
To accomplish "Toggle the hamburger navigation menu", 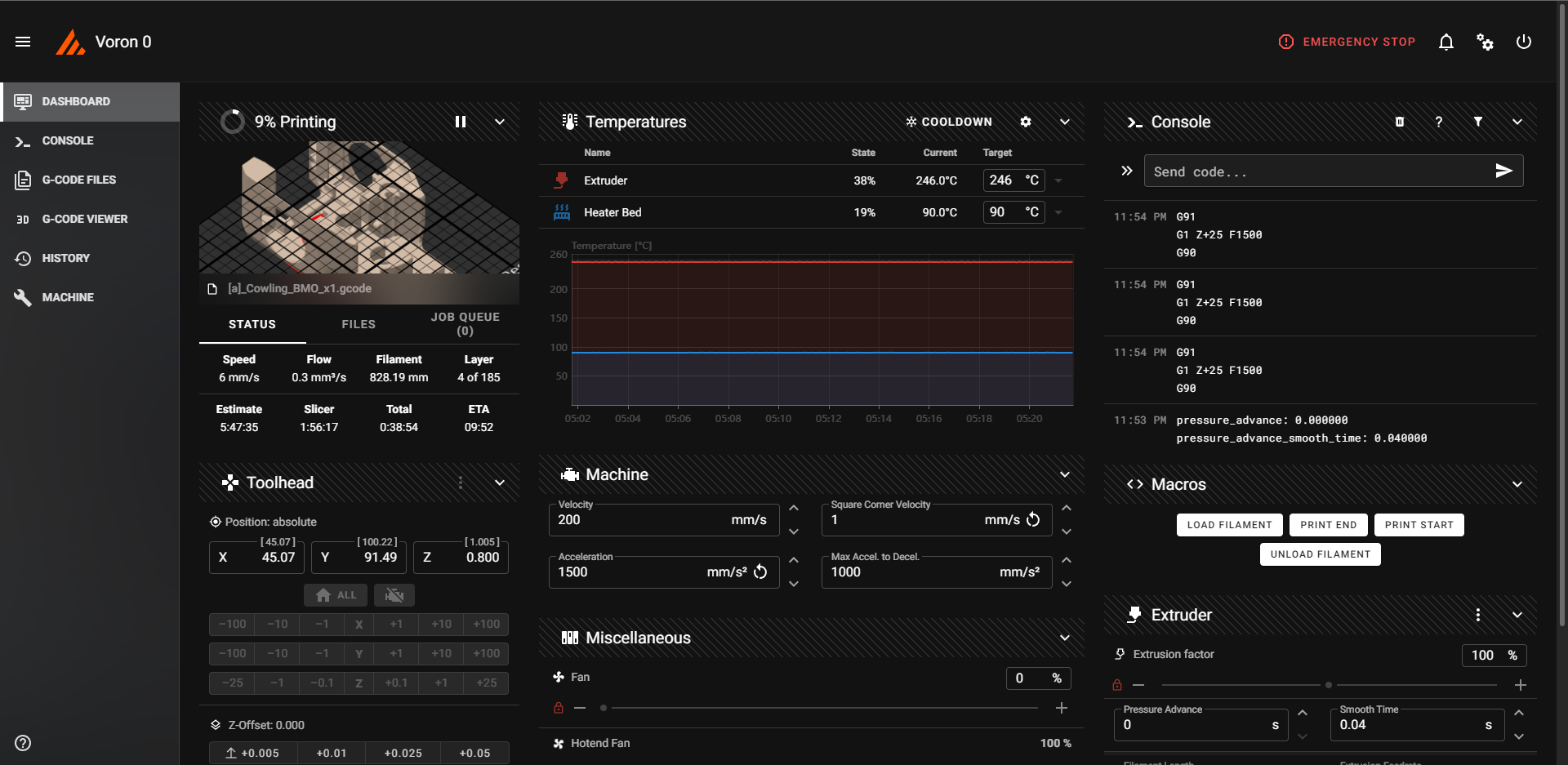I will [23, 42].
